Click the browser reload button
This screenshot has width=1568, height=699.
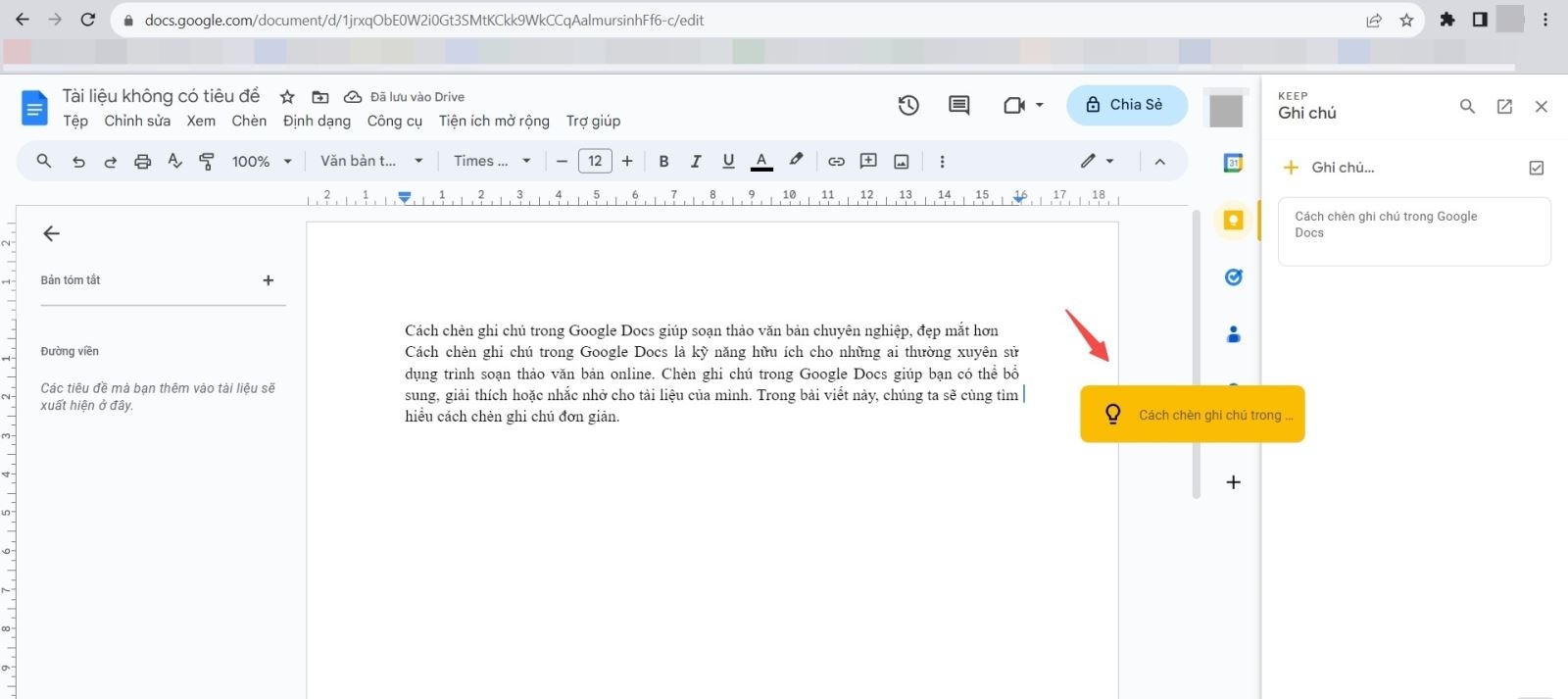(x=87, y=20)
